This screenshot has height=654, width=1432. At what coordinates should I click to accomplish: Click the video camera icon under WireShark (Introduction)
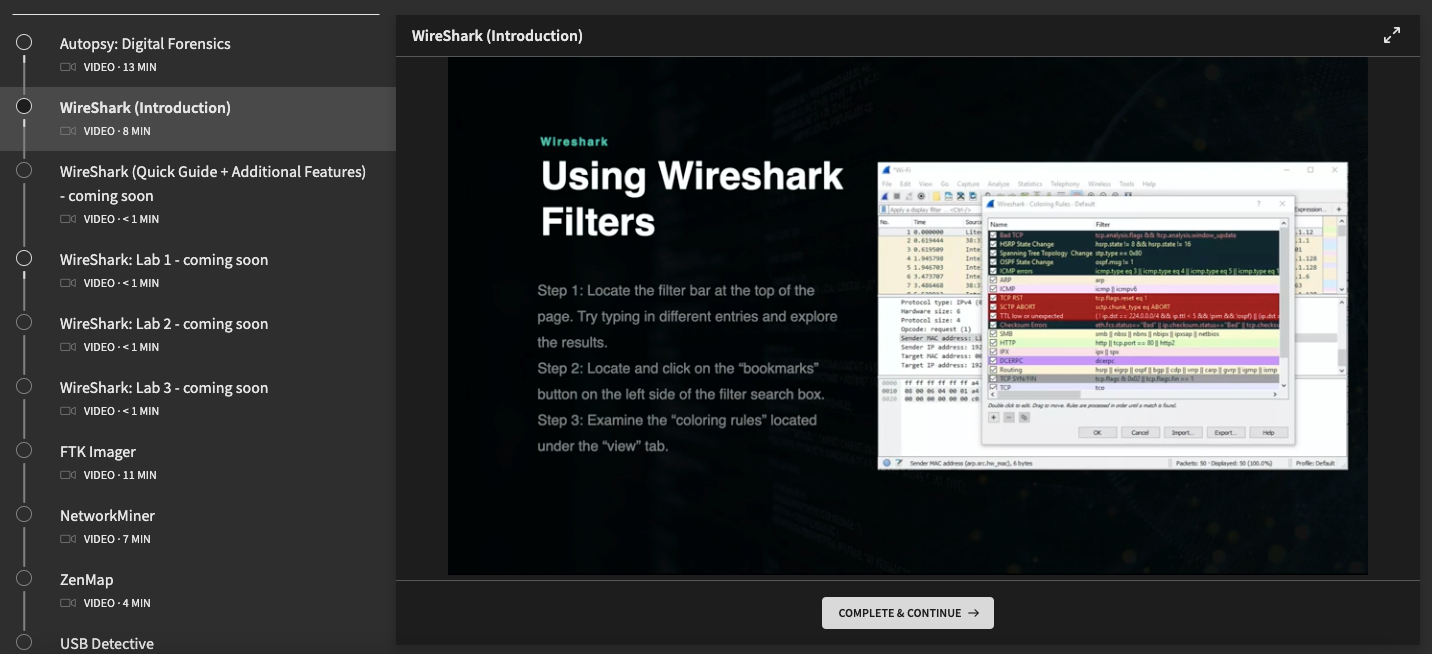(x=68, y=131)
